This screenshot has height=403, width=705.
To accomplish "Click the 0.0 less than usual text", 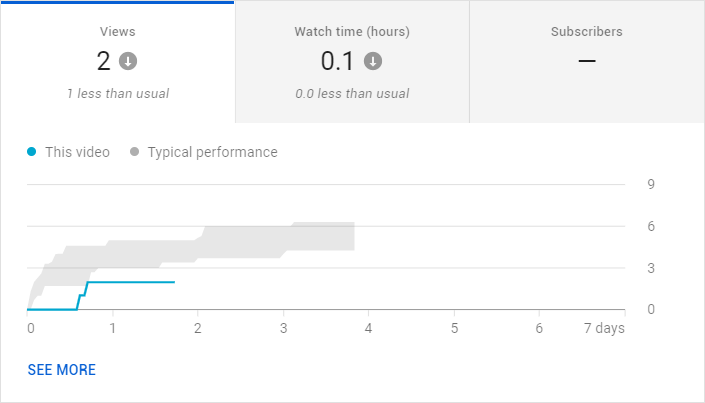I will pyautogui.click(x=352, y=94).
